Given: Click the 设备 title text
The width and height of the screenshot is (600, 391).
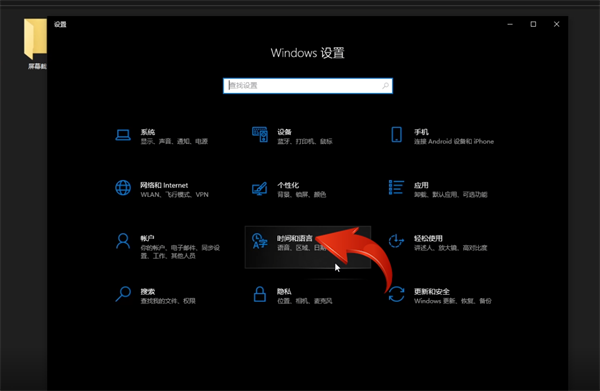Looking at the screenshot, I should (284, 132).
